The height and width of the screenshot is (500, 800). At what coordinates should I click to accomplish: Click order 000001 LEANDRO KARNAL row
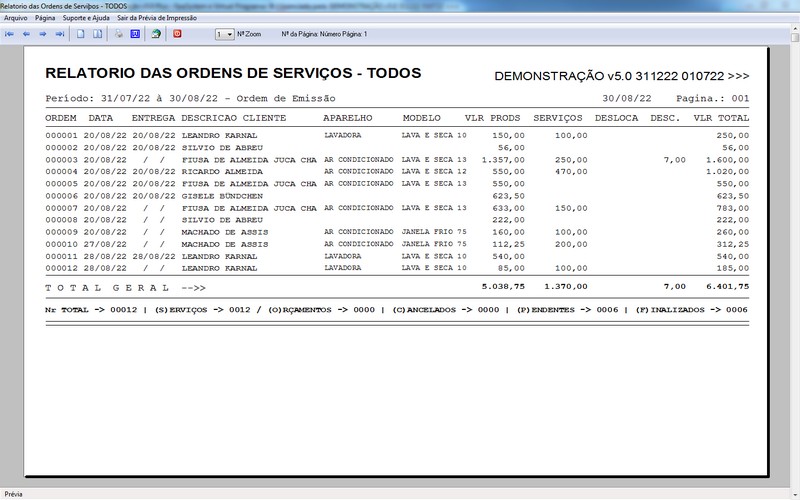click(397, 135)
